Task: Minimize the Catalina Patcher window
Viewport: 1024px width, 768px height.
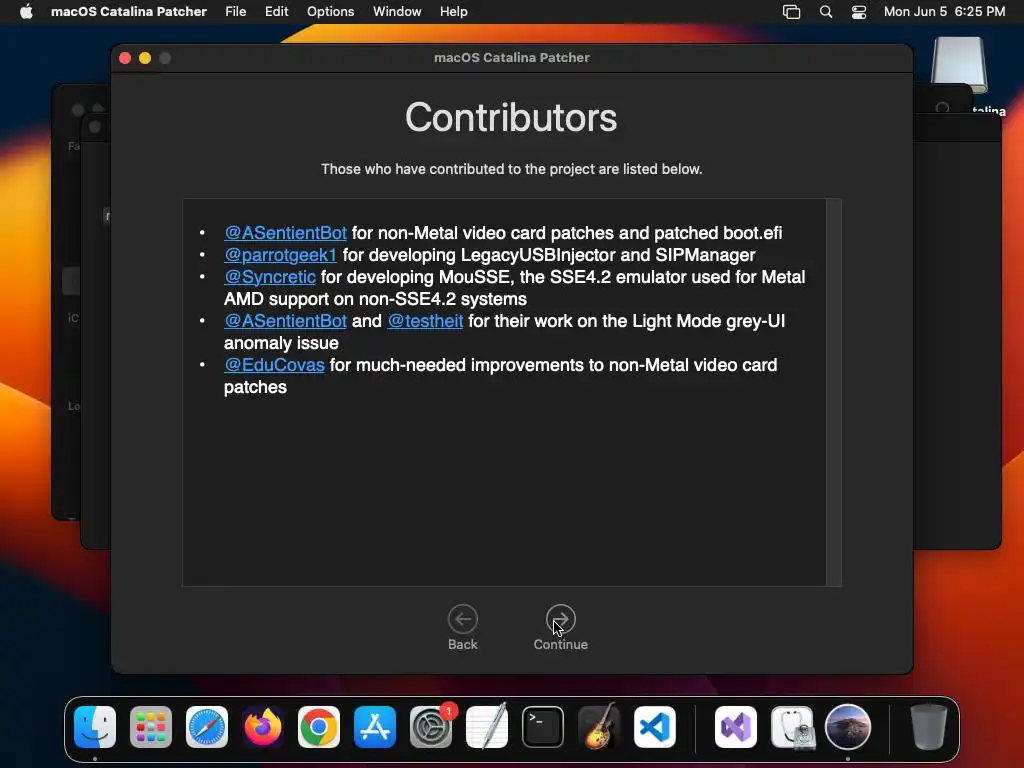Action: [145, 58]
